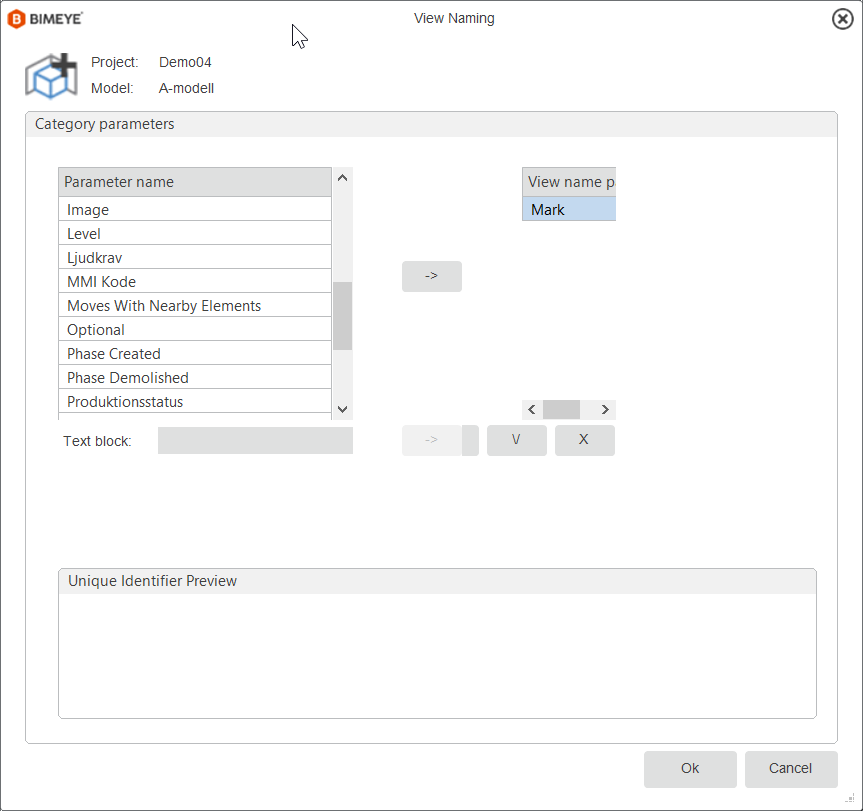
Task: Select the Phase Created parameter
Action: (195, 354)
